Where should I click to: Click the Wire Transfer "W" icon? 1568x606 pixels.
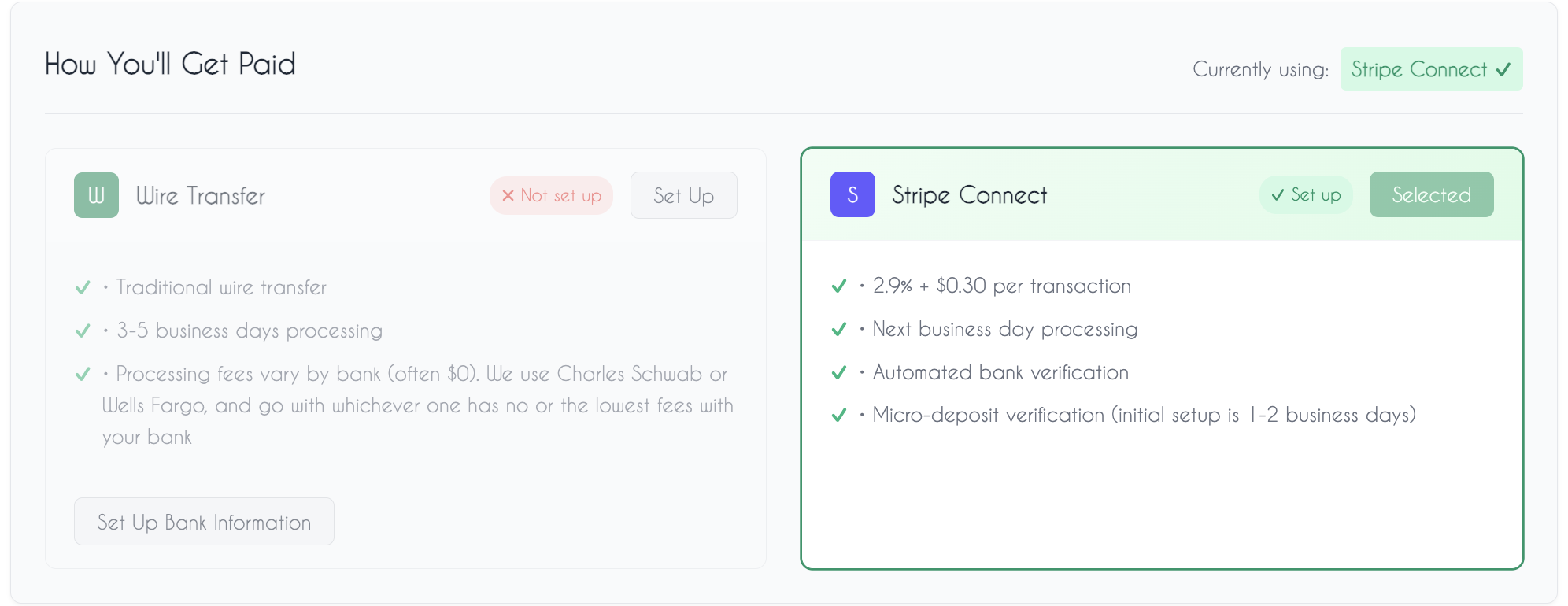point(95,195)
